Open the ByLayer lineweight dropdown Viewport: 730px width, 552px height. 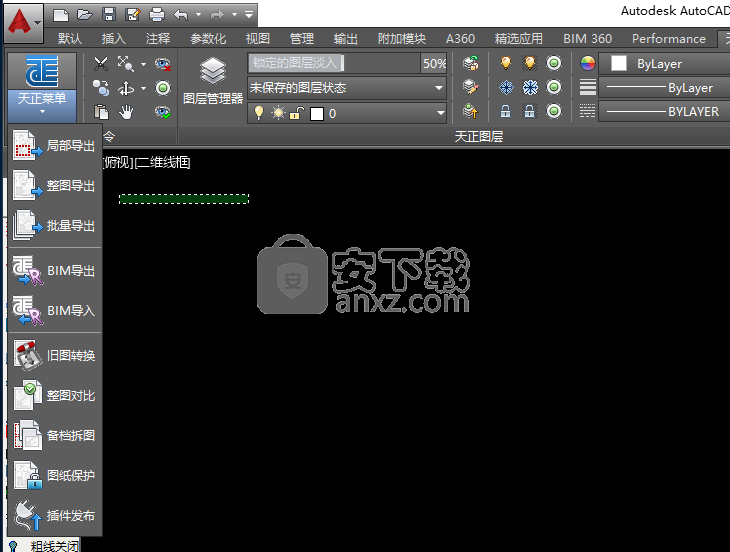(x=664, y=88)
